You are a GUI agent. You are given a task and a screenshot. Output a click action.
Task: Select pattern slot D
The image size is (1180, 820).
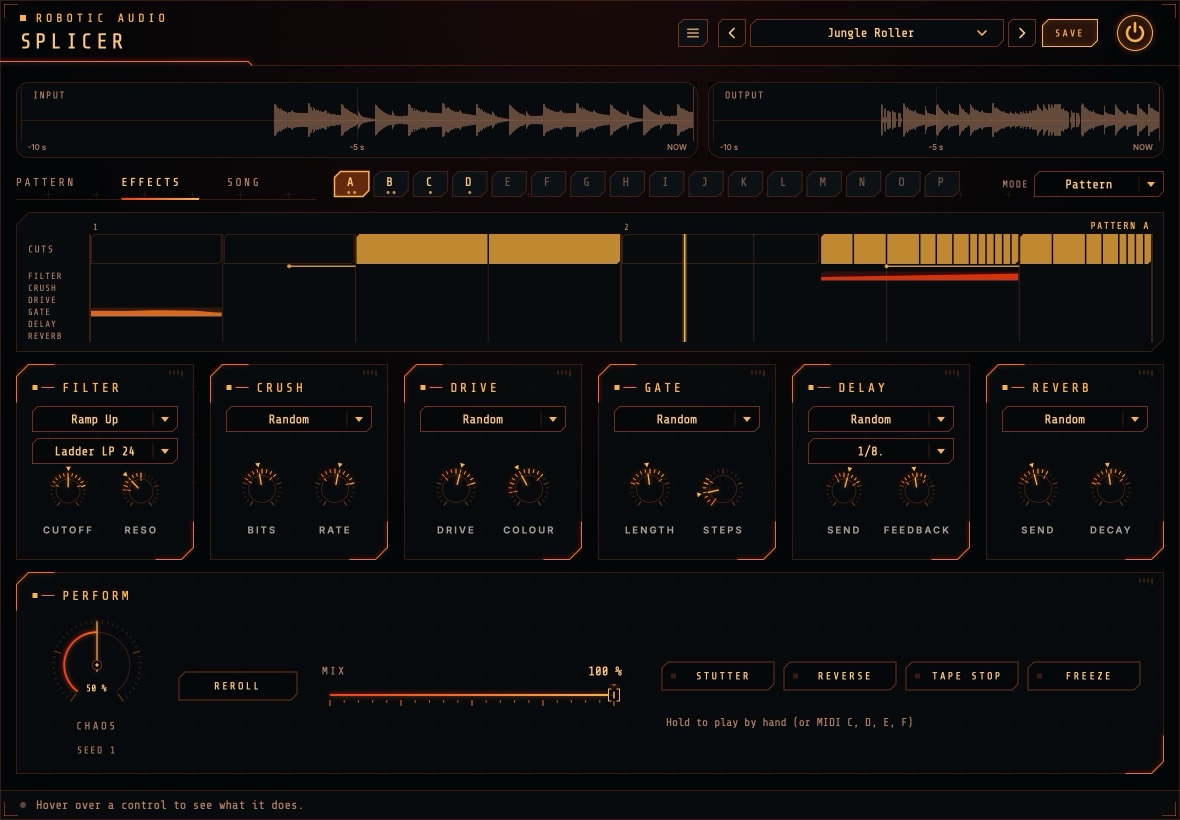tap(468, 184)
